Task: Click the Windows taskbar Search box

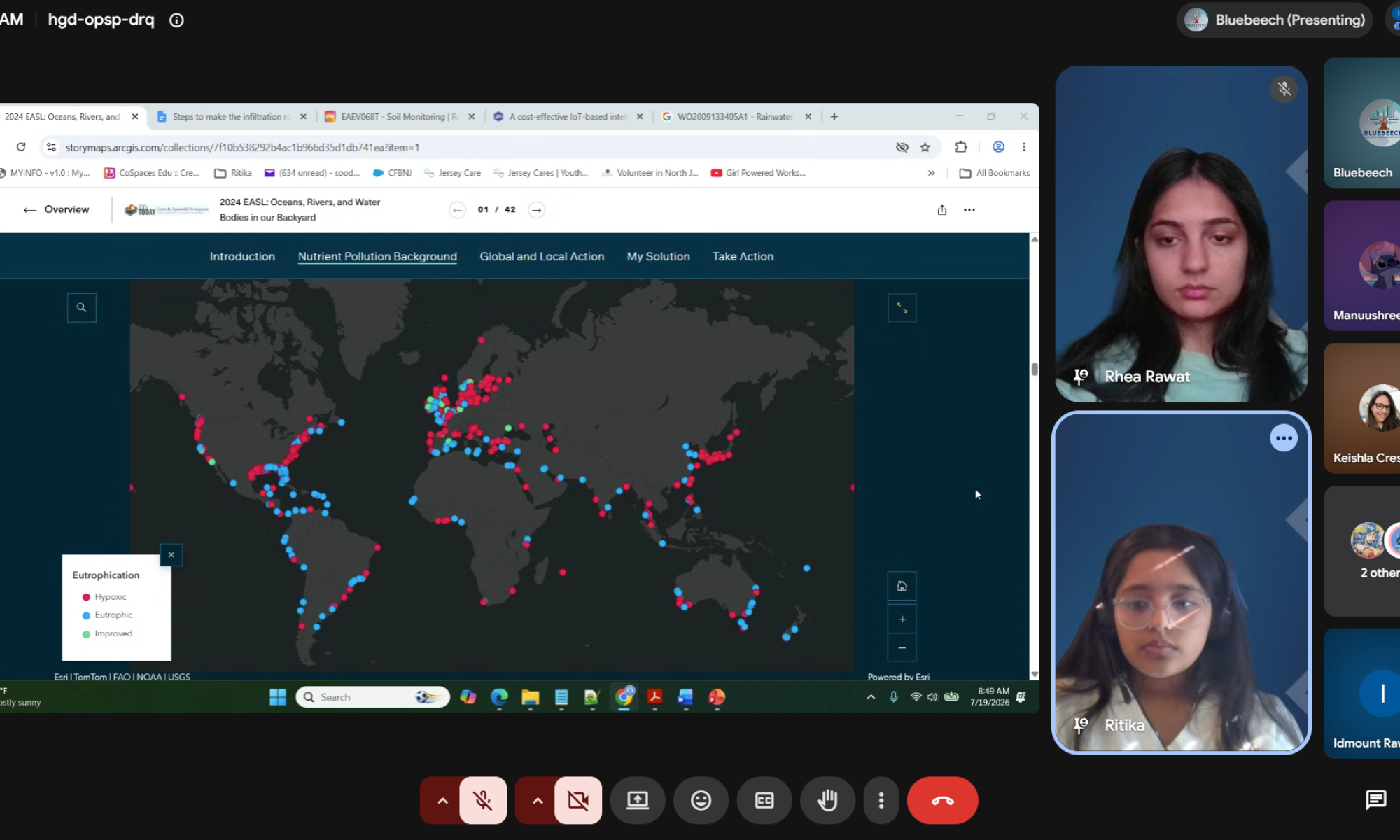Action: coord(372,697)
